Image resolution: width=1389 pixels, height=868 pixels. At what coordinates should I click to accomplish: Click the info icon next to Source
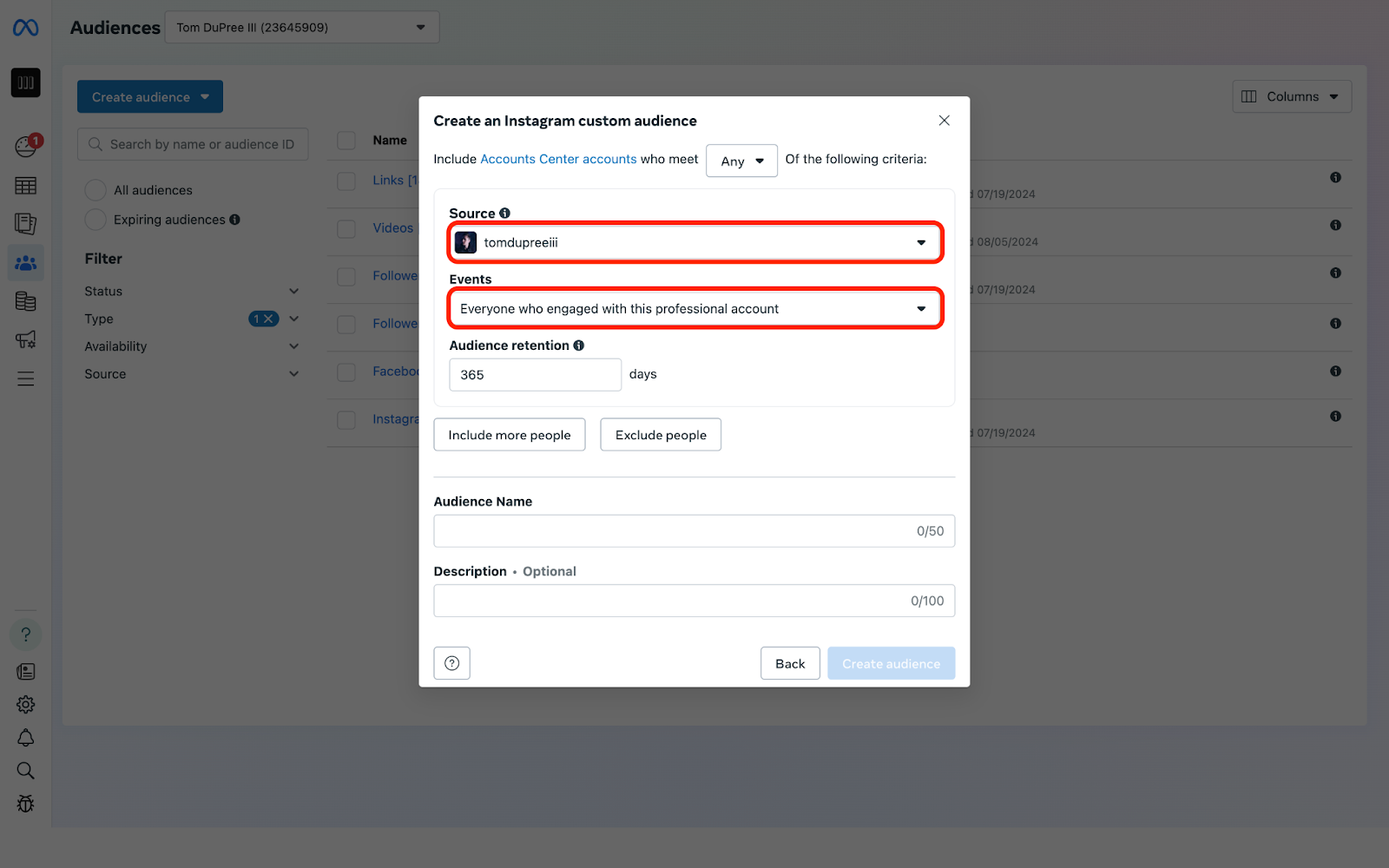[504, 213]
